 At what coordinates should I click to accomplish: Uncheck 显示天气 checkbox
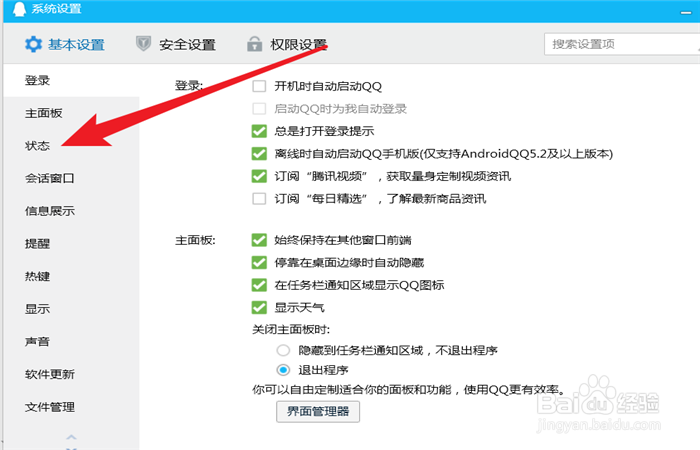pos(259,307)
